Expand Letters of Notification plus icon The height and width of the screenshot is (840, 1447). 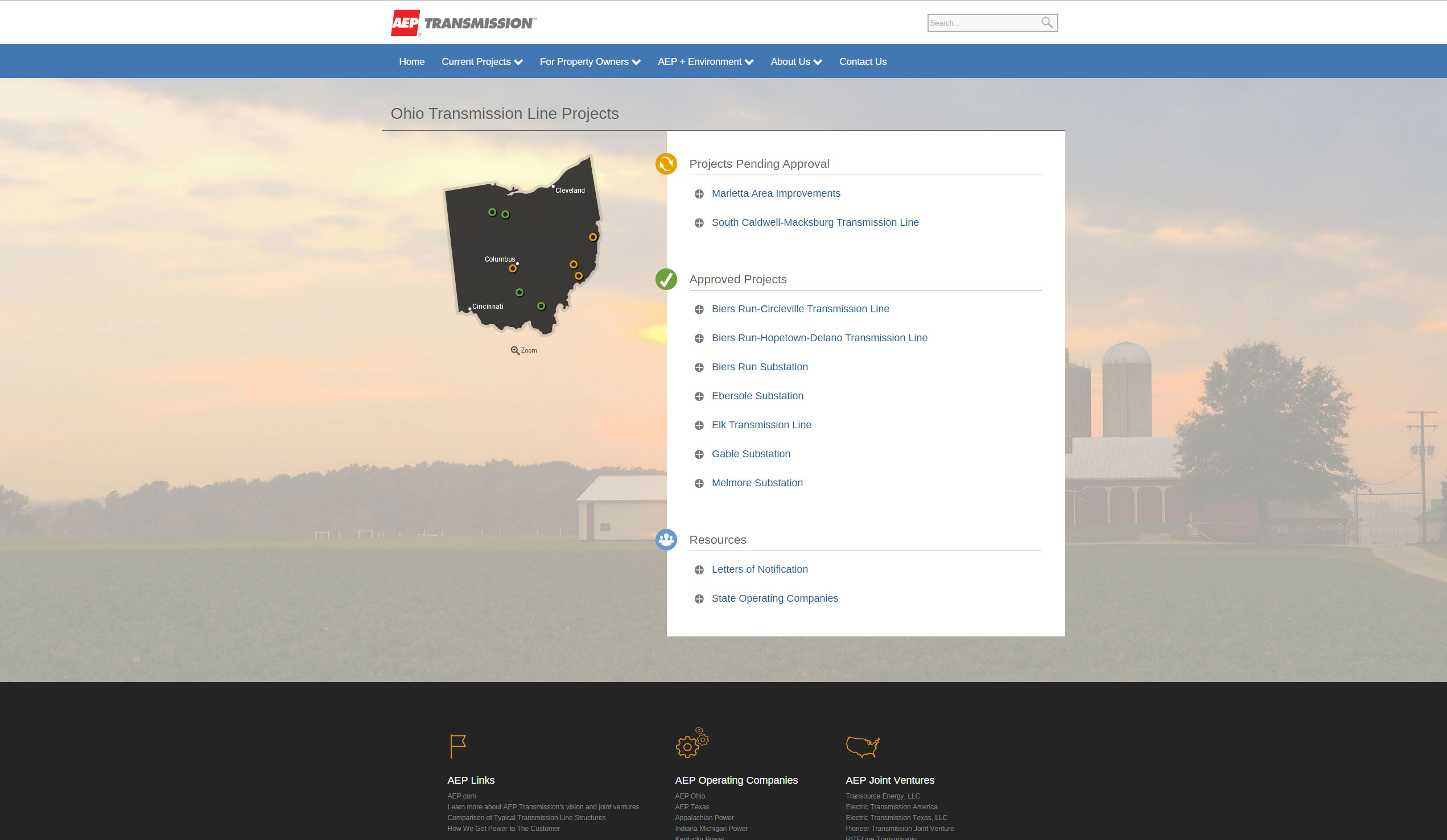click(x=699, y=570)
